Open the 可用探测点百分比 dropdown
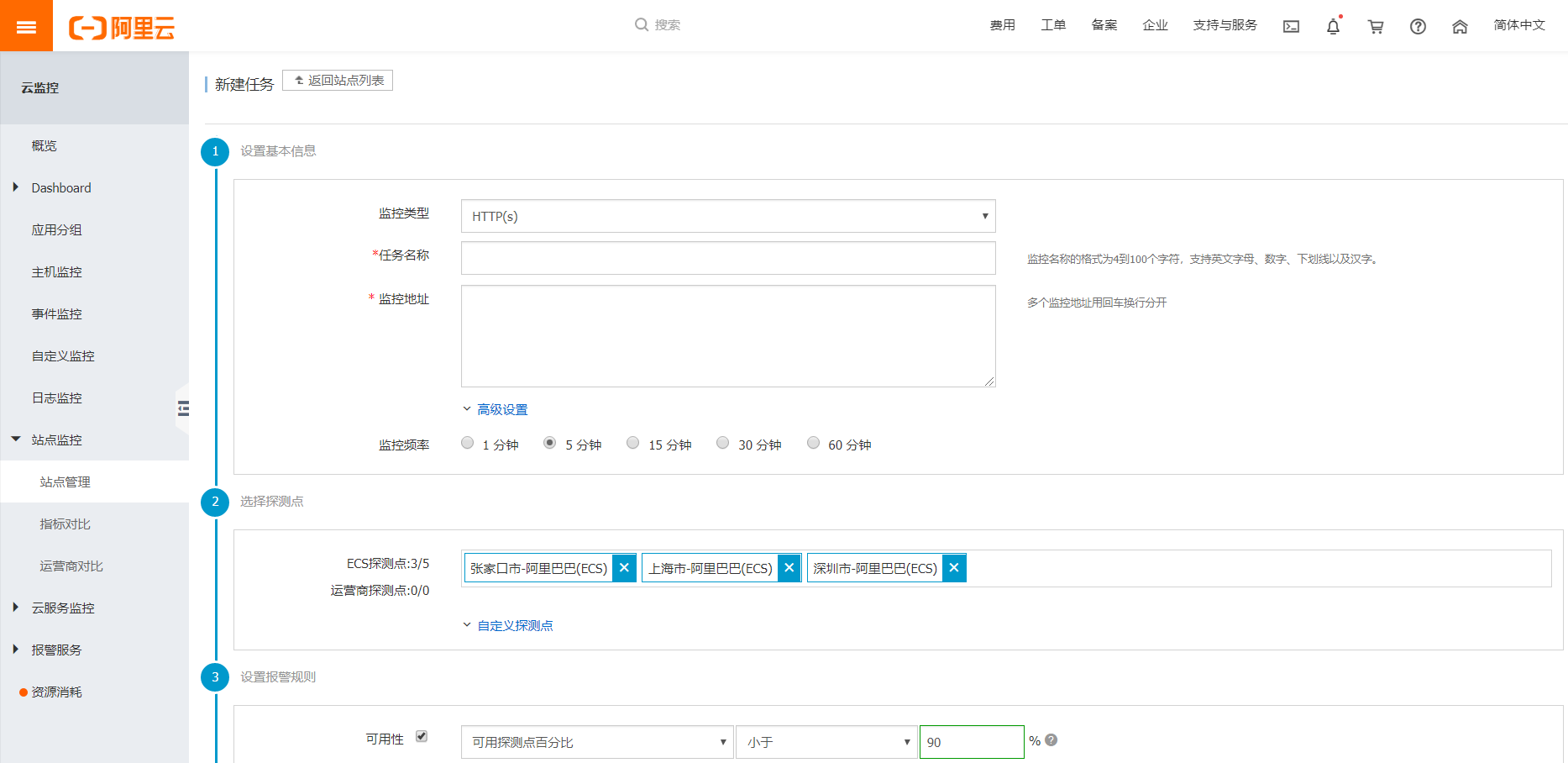 point(597,742)
